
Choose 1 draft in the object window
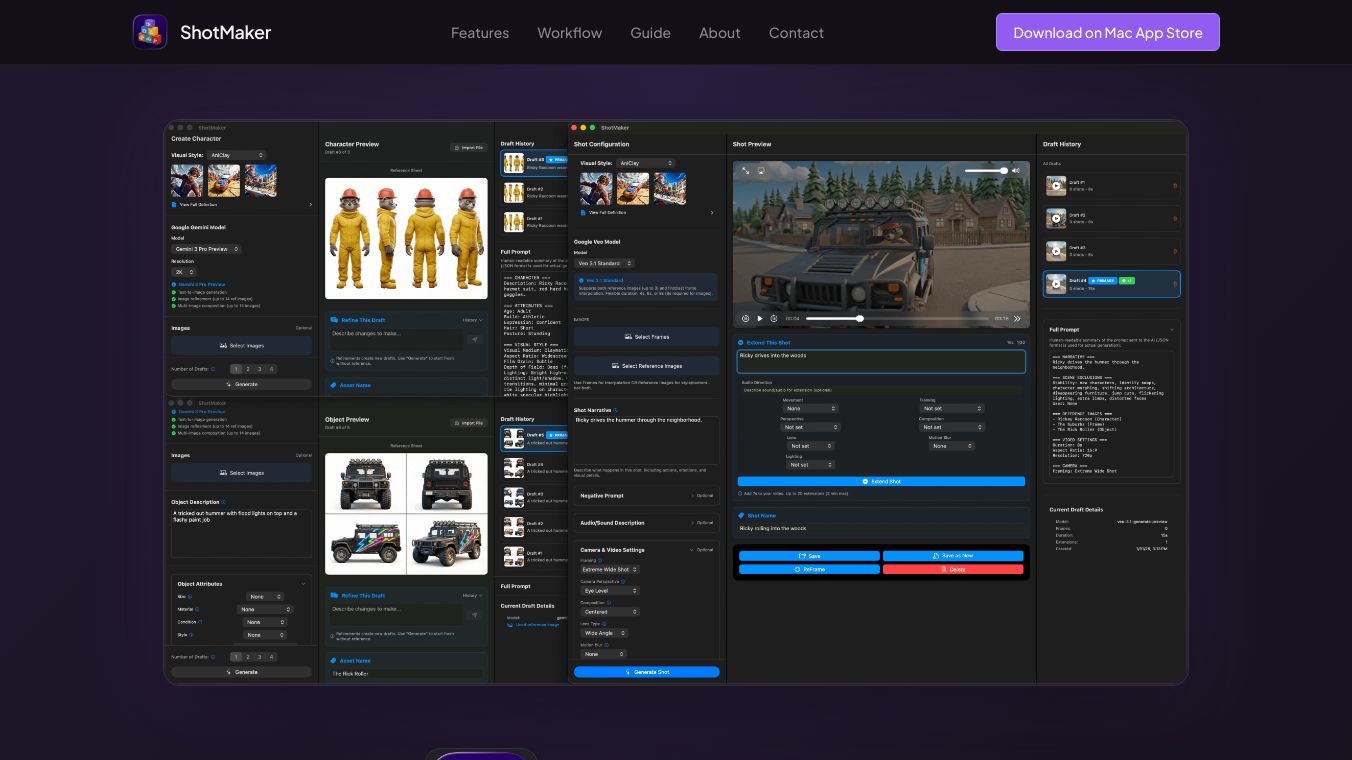[x=236, y=657]
